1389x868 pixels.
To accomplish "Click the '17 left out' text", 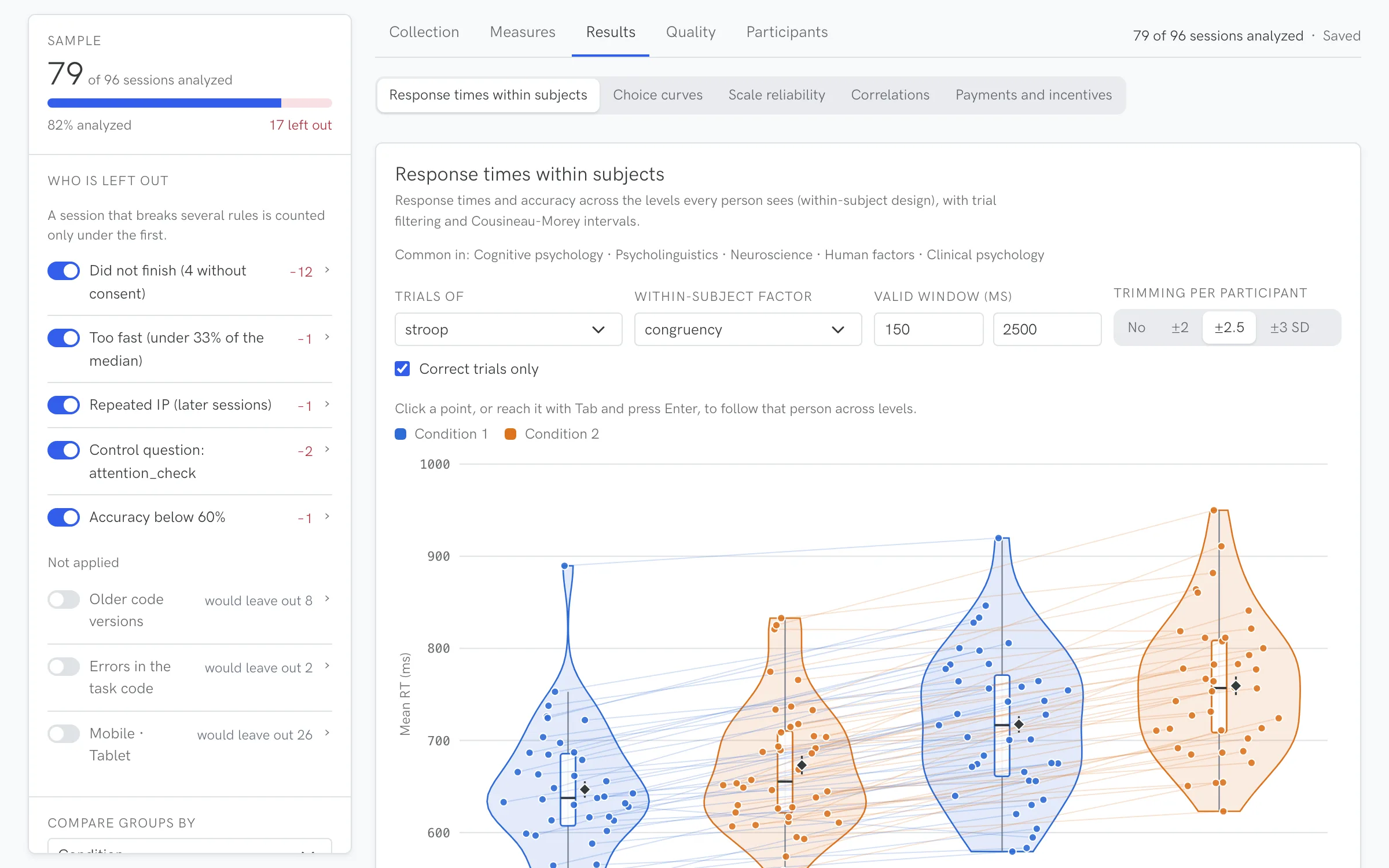I will [300, 125].
